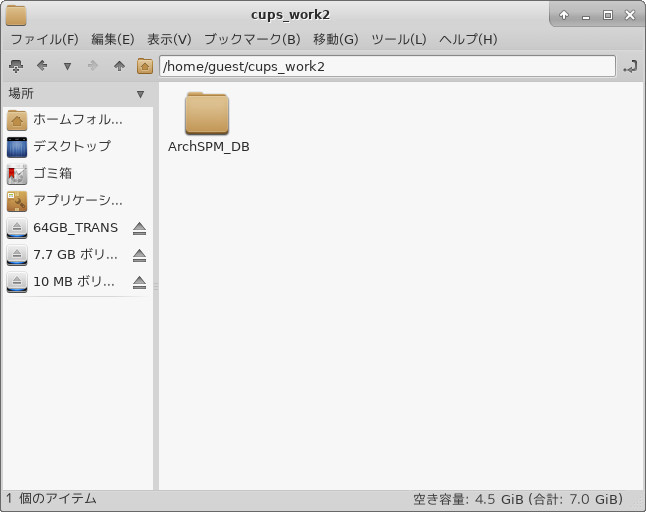Open back-history dropdown arrow
The width and height of the screenshot is (646, 512).
pyautogui.click(x=67, y=66)
